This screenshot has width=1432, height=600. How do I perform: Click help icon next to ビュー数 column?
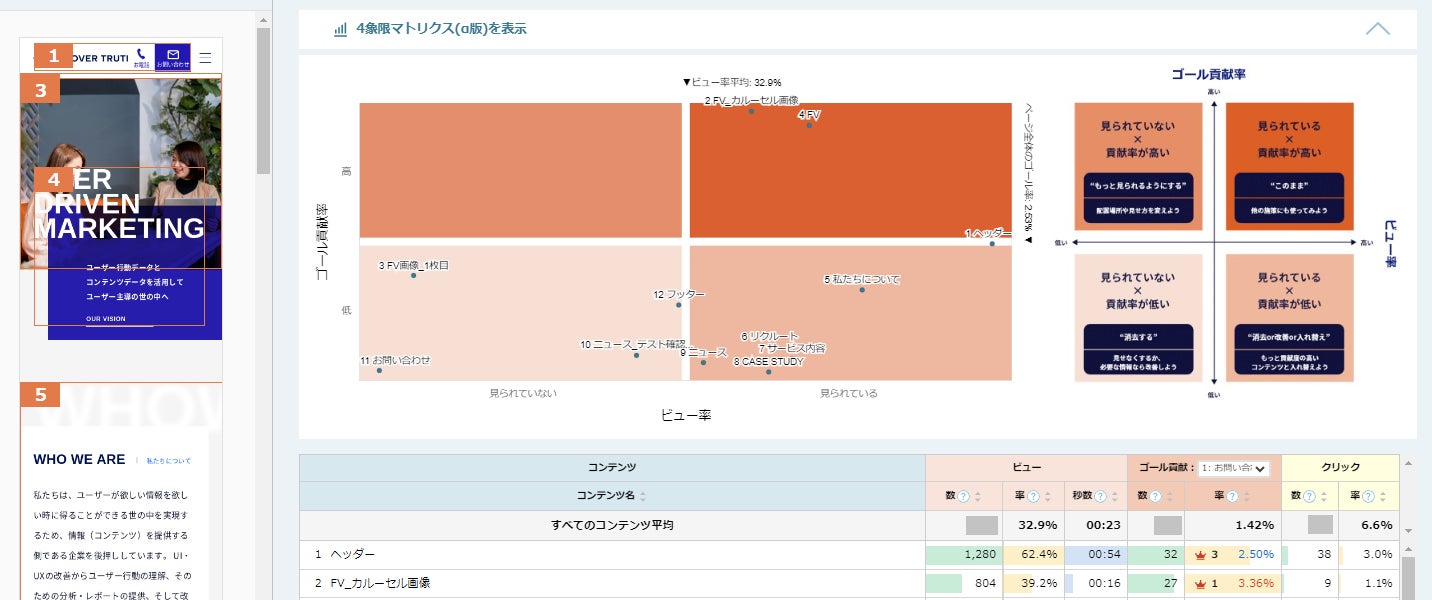(964, 496)
